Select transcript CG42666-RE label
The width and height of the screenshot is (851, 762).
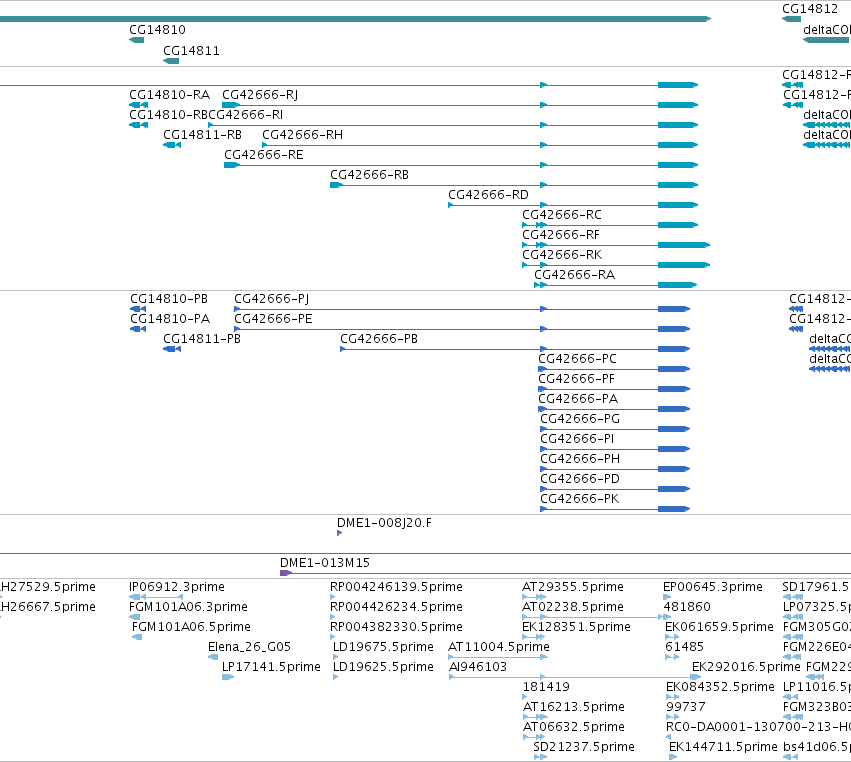(264, 155)
